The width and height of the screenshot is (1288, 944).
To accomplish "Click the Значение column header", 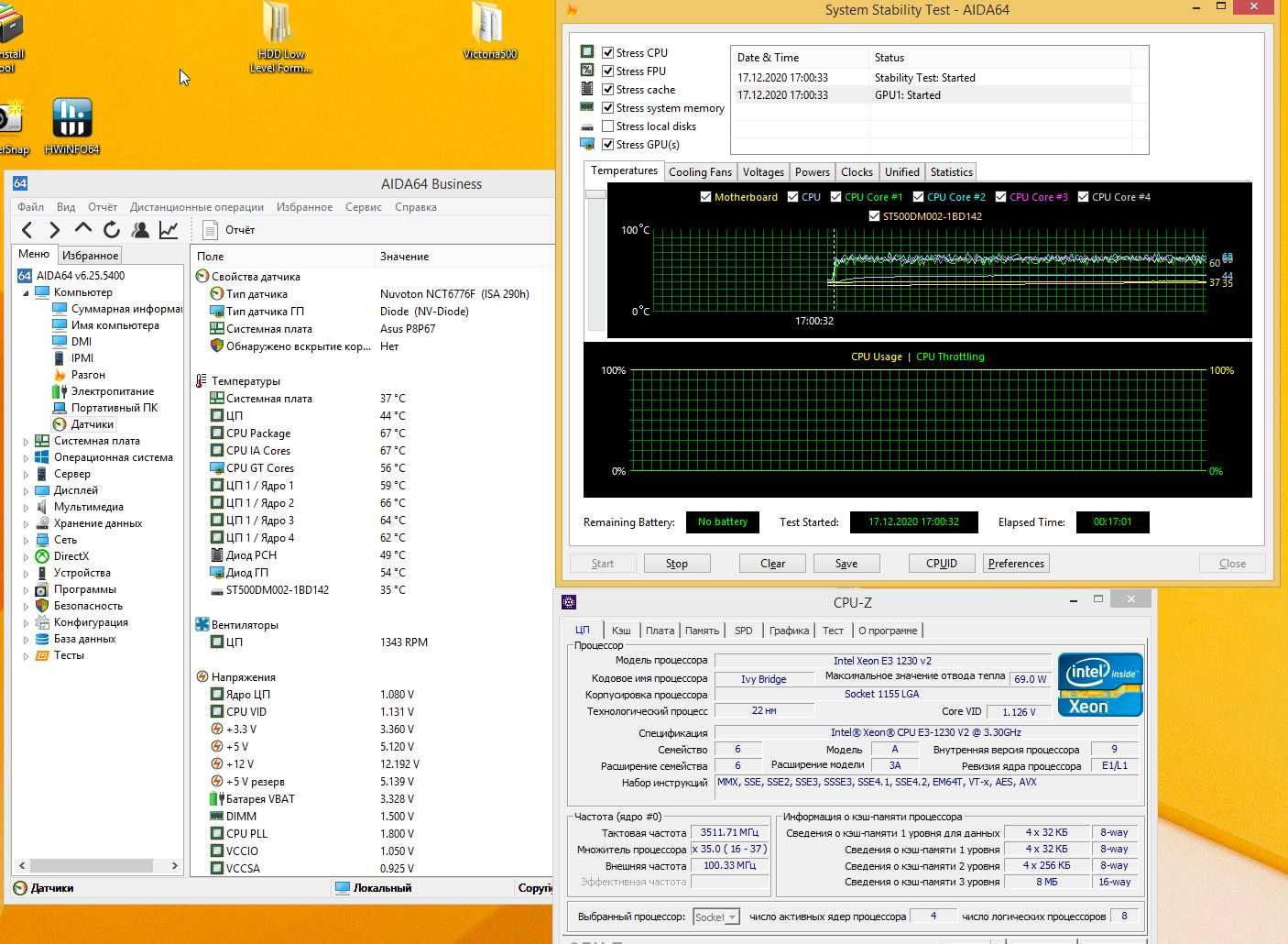I will pos(464,257).
